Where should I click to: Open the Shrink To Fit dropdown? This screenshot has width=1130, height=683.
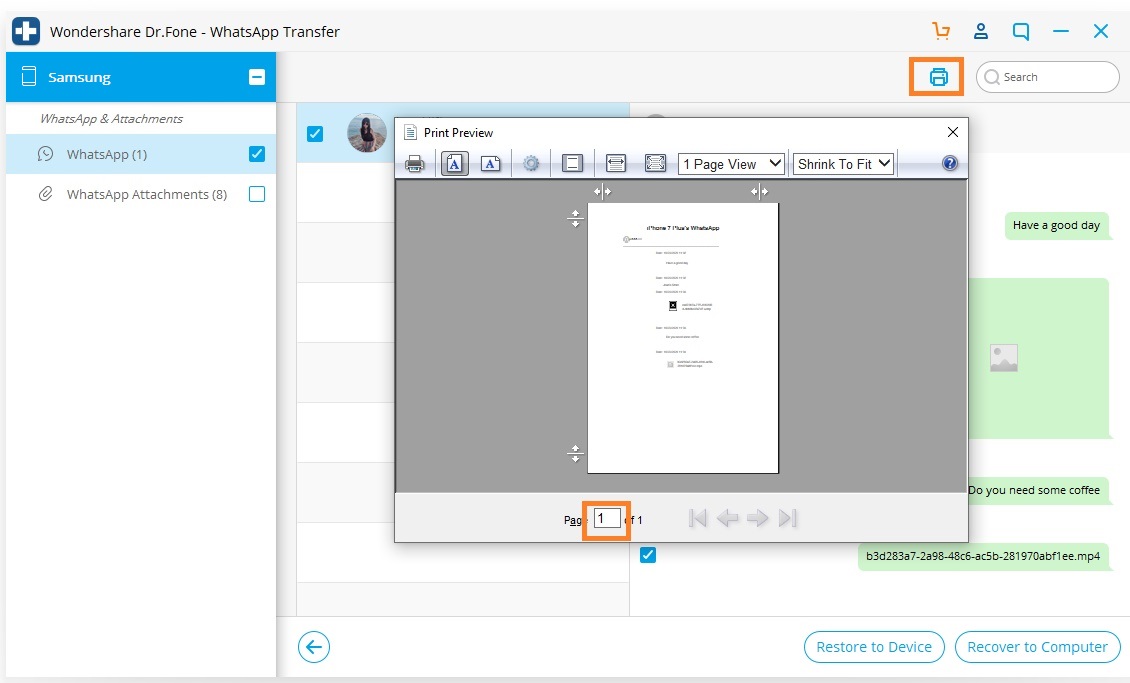[844, 164]
